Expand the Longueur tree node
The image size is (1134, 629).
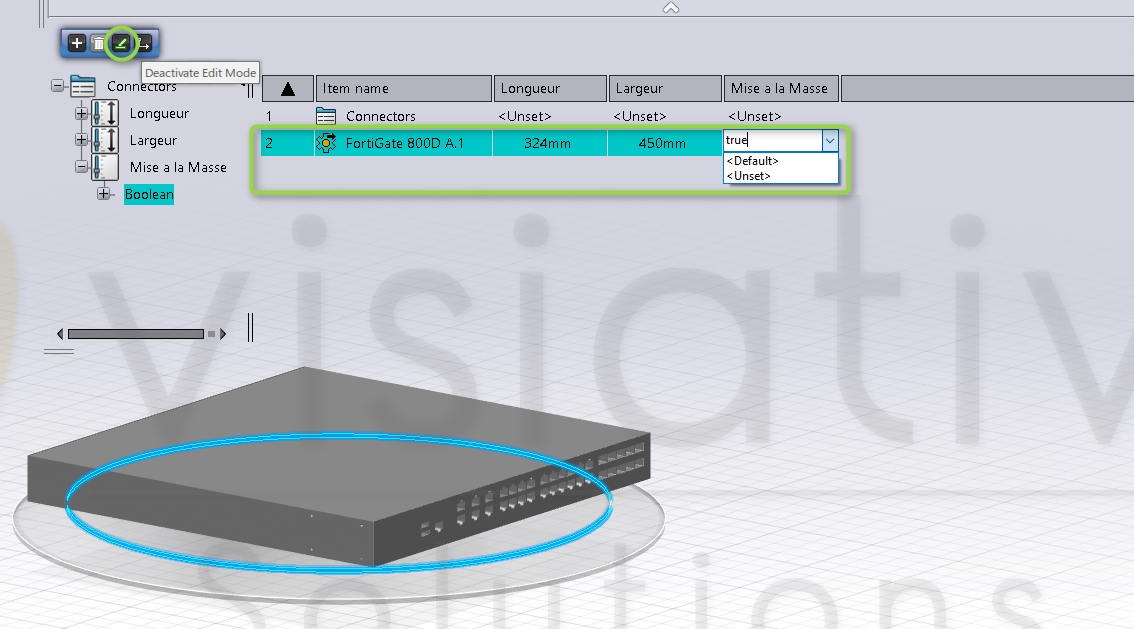81,114
